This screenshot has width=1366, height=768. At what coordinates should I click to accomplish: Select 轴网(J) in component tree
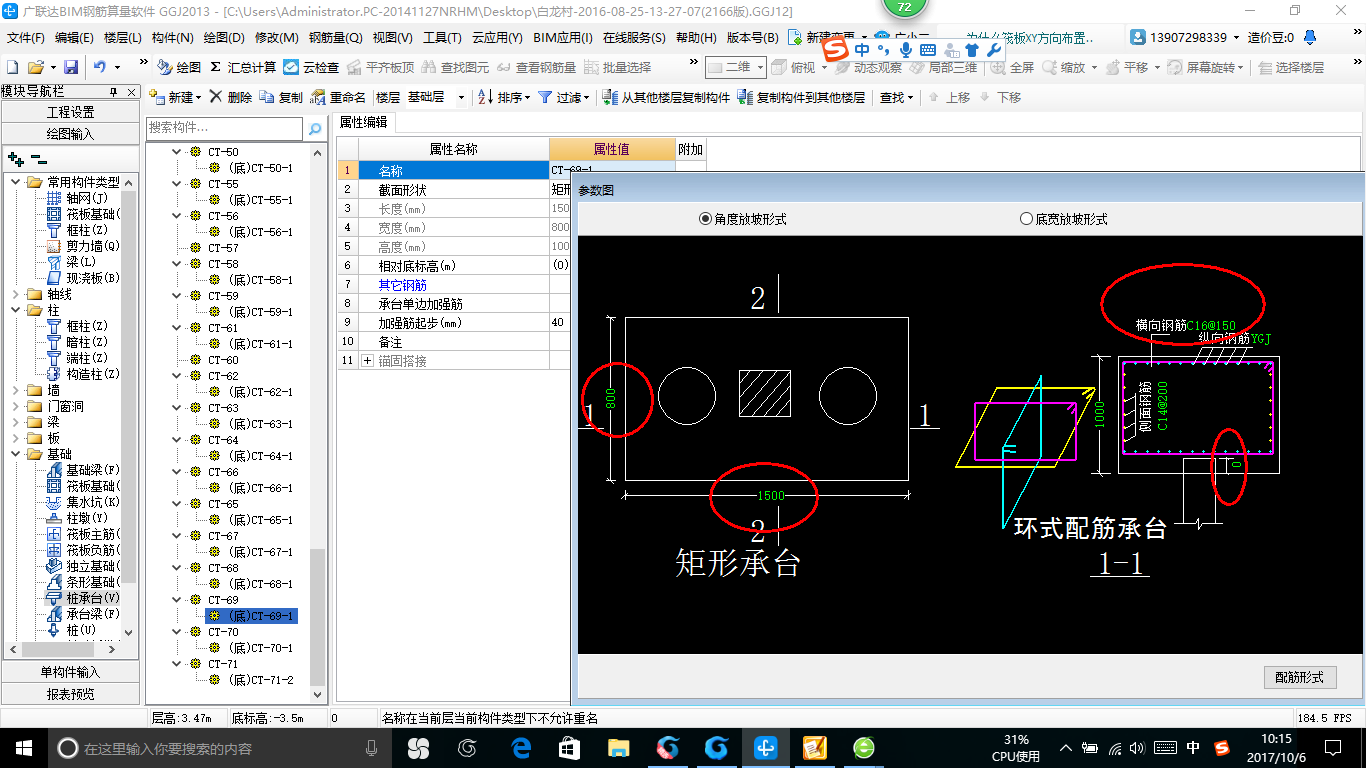[x=78, y=198]
